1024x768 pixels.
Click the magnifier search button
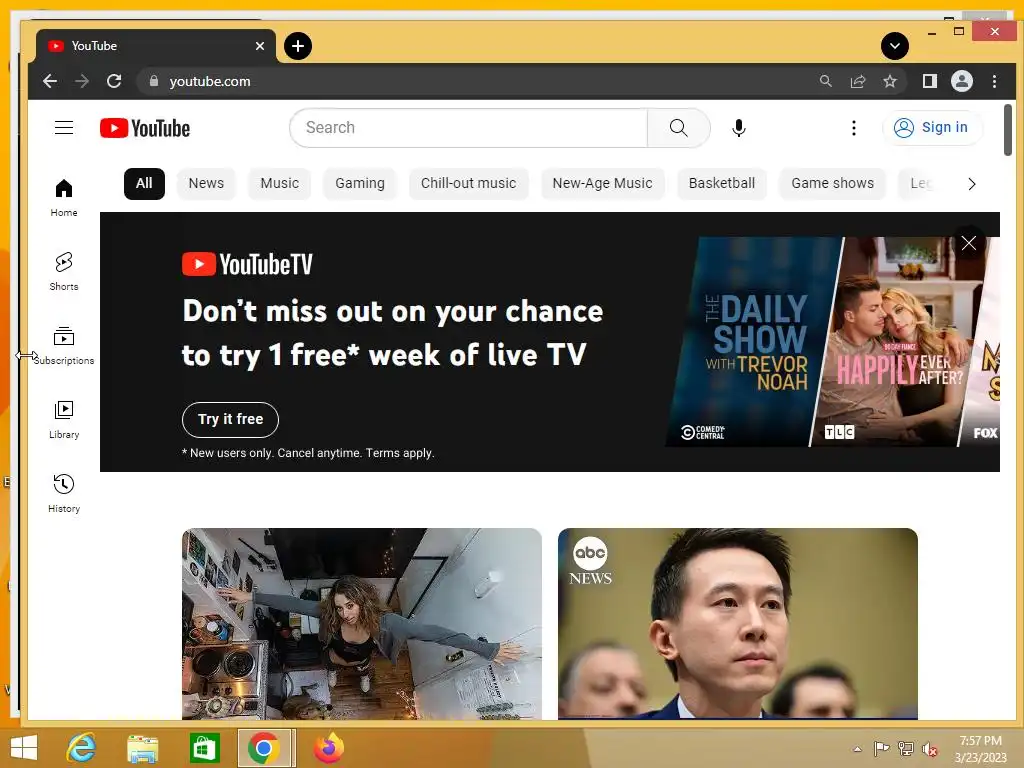click(x=679, y=127)
